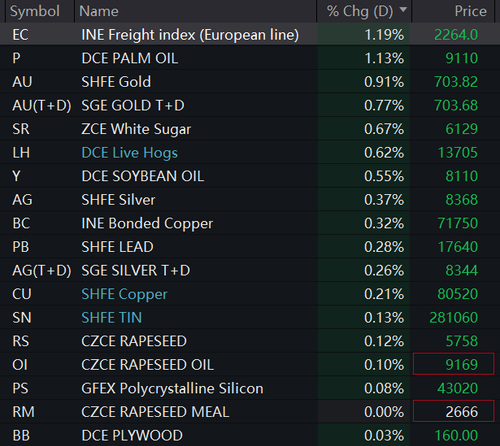Open the SGE GOLD T+D row
This screenshot has width=500, height=446.
133,106
